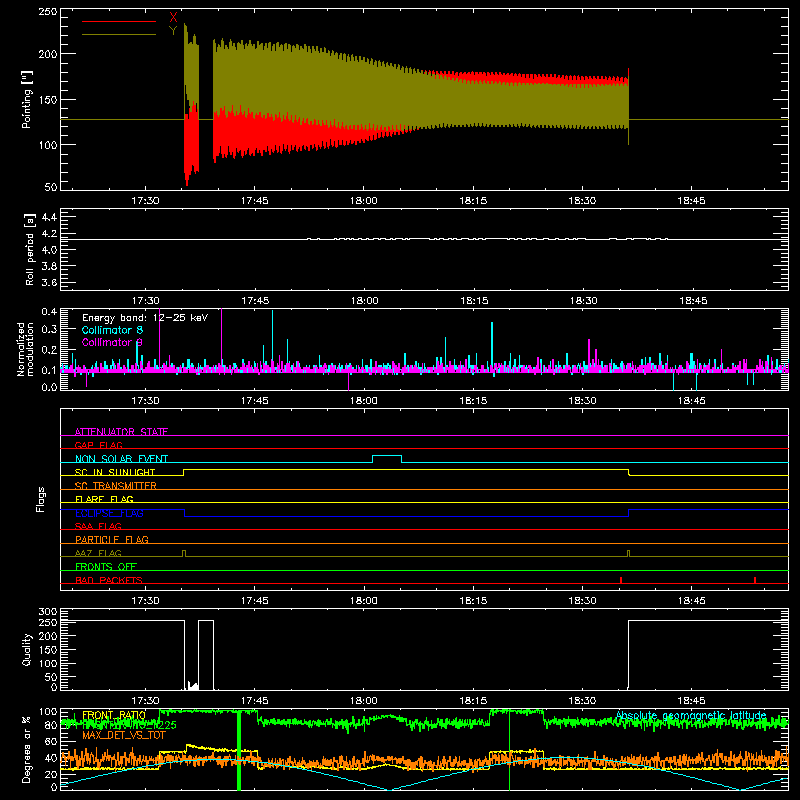Select the 'Y' legend label
Viewport: 800px width, 800px height.
click(x=173, y=31)
